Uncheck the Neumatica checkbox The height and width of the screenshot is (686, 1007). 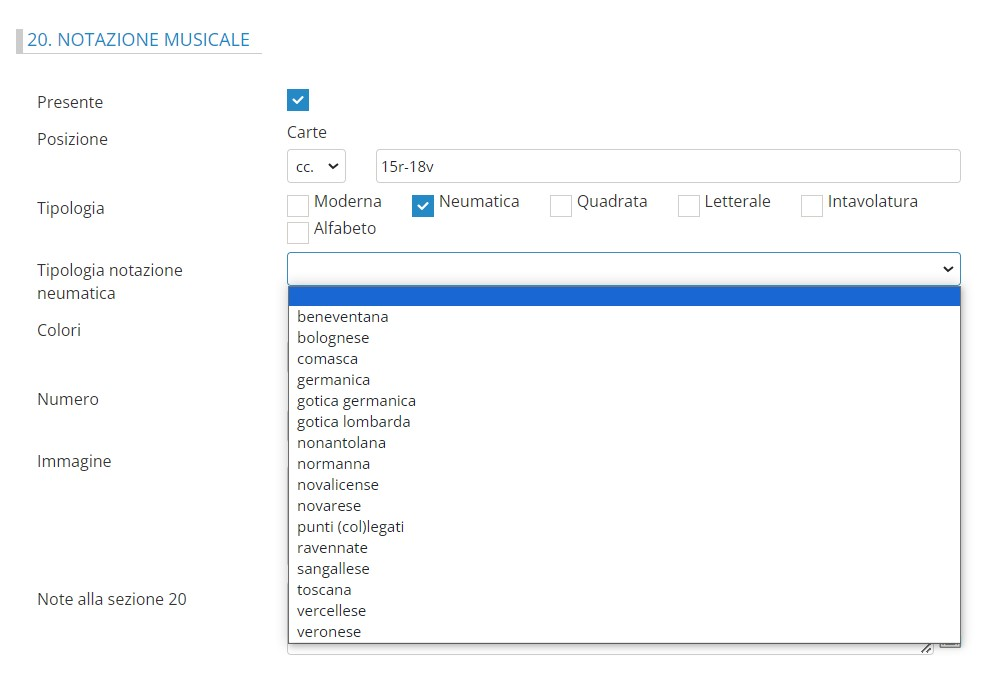tap(423, 206)
